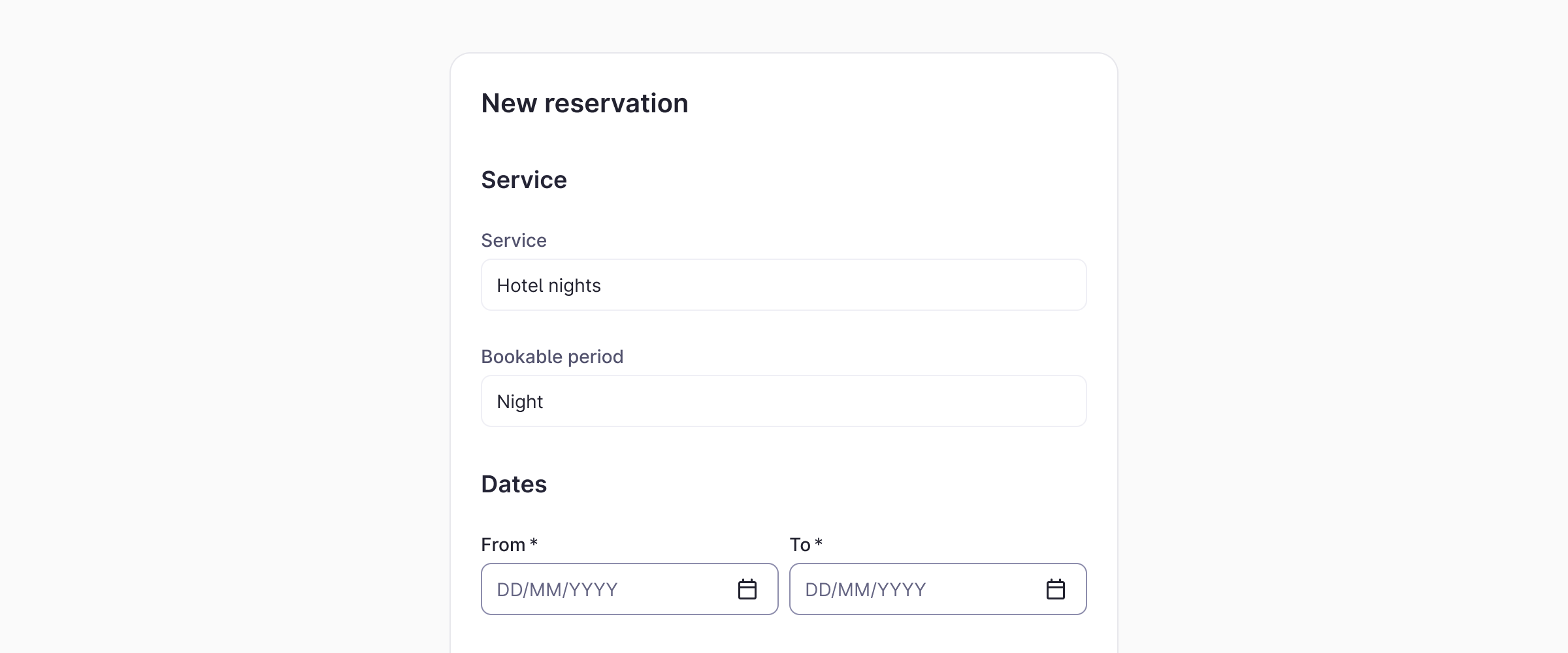Click the gray page background outside the form
The image size is (1568, 653).
point(196,326)
